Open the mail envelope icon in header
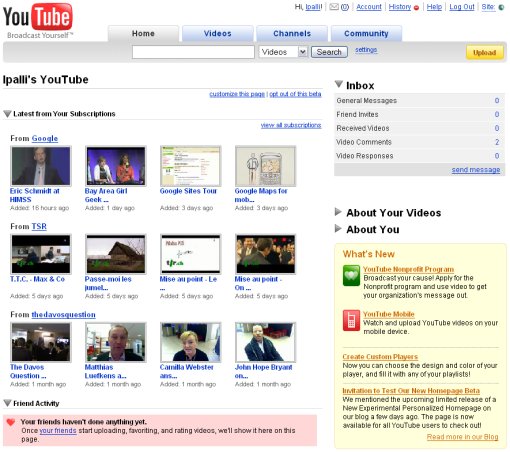 point(334,7)
